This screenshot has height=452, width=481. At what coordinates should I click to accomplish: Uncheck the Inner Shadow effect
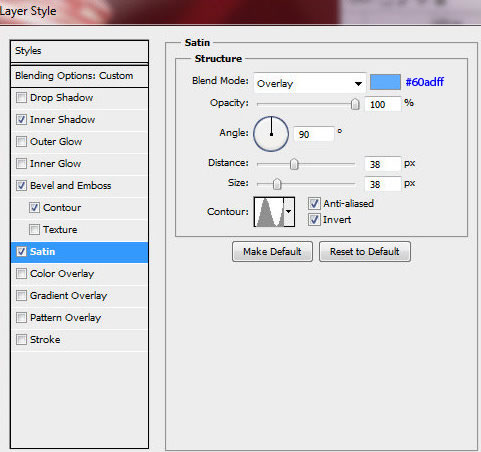tap(21, 120)
